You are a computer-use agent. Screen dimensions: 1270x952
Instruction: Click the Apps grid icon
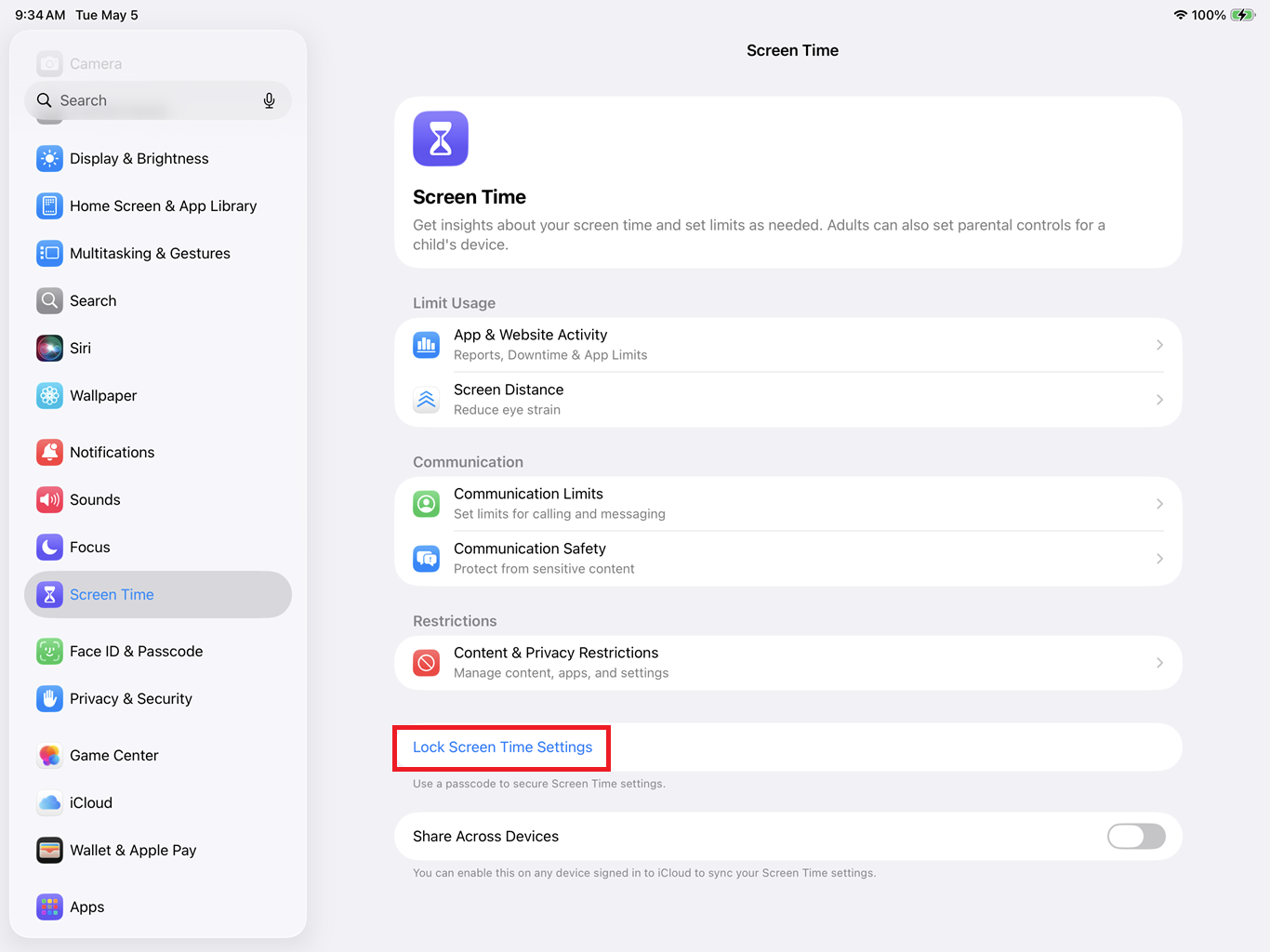tap(49, 907)
